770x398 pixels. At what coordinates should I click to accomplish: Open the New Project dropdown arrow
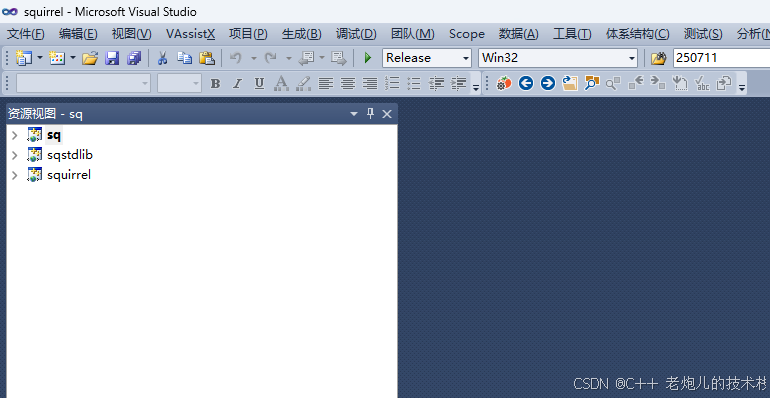pos(40,58)
